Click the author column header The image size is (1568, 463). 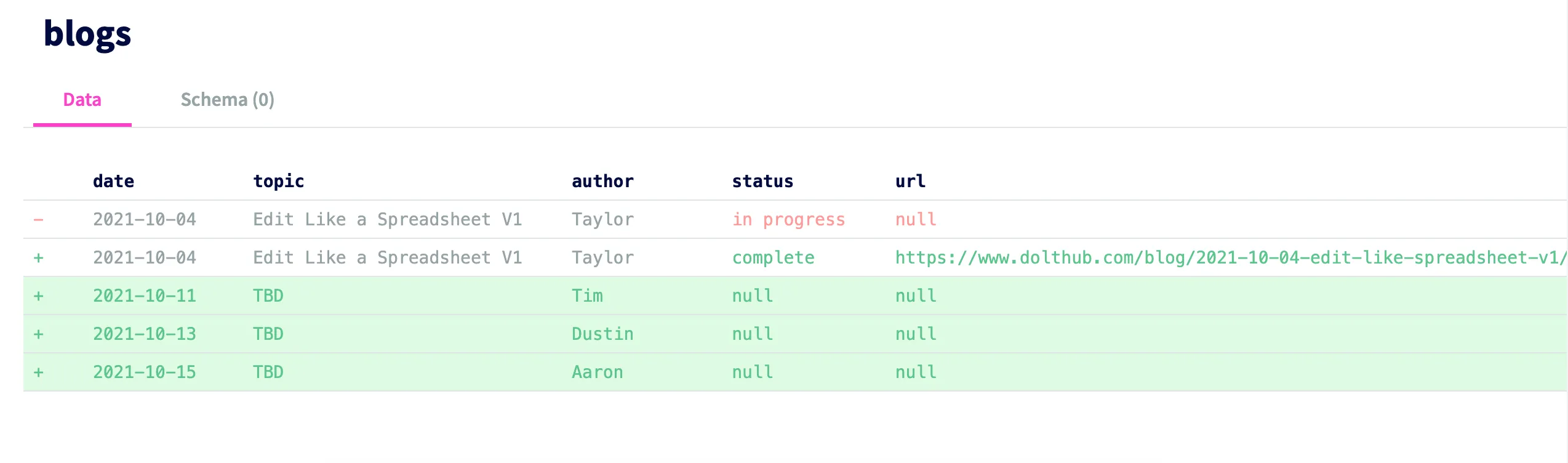pyautogui.click(x=602, y=180)
